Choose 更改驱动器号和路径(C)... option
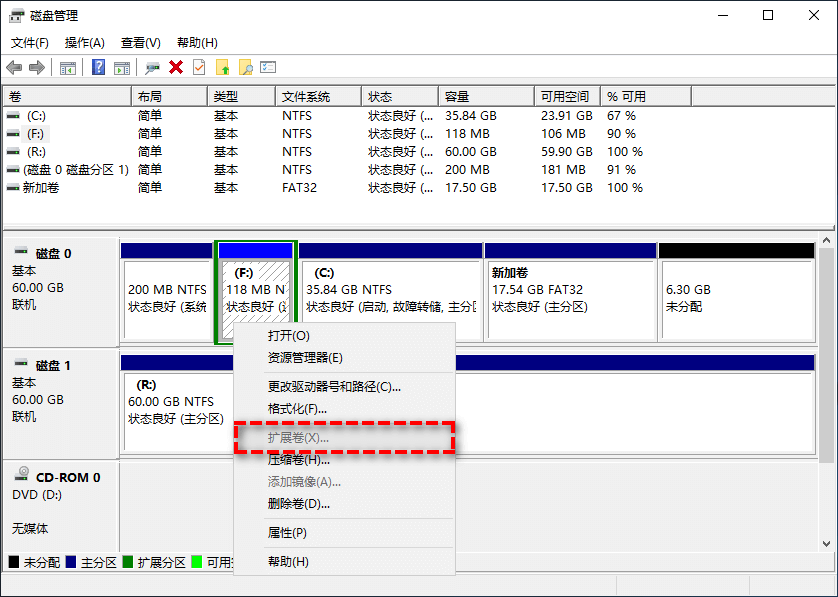The image size is (838, 597). 334,386
